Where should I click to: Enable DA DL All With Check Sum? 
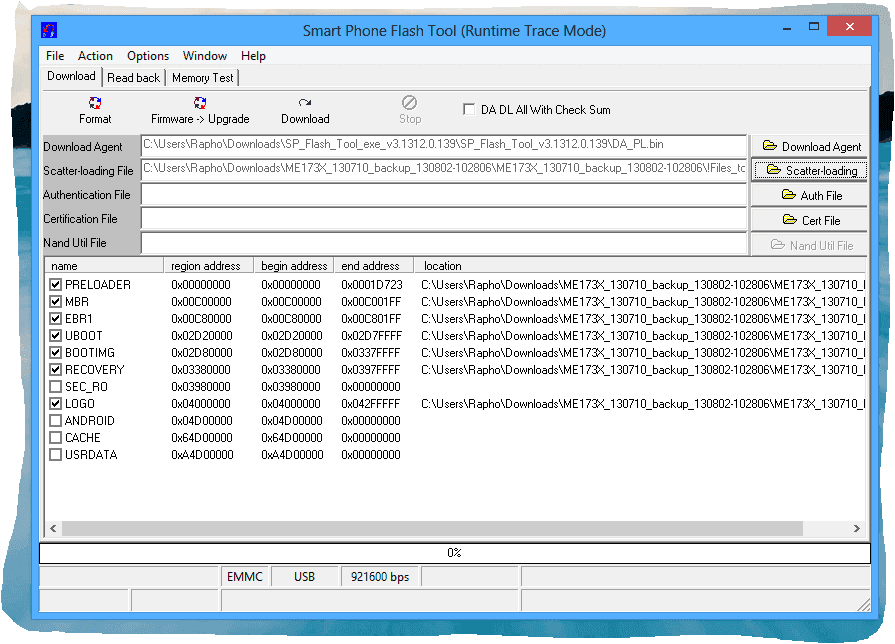coord(469,109)
